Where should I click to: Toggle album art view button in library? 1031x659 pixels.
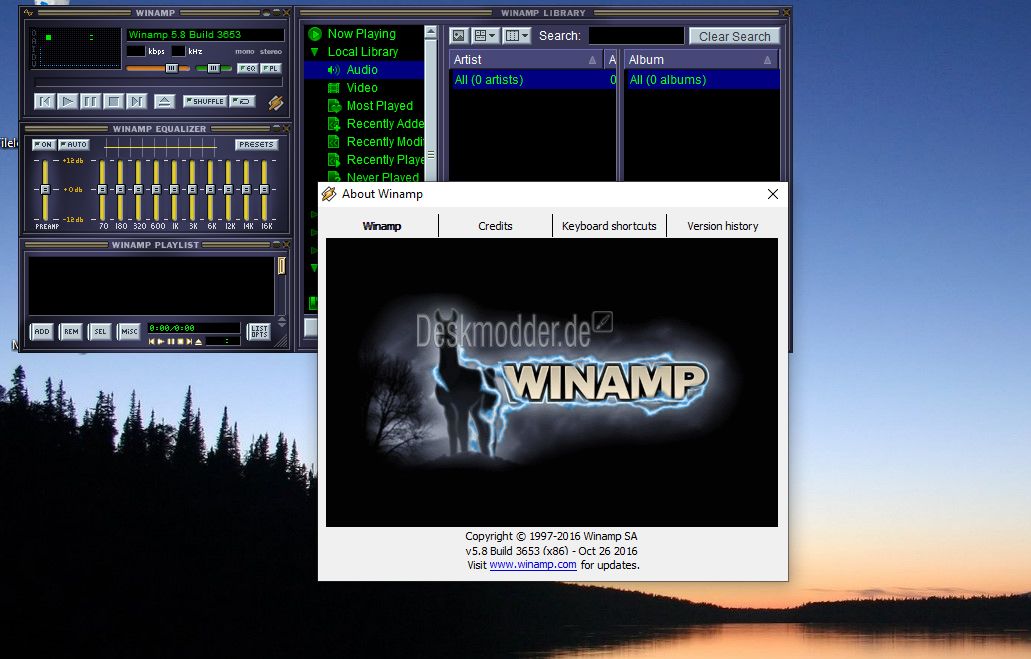[459, 36]
